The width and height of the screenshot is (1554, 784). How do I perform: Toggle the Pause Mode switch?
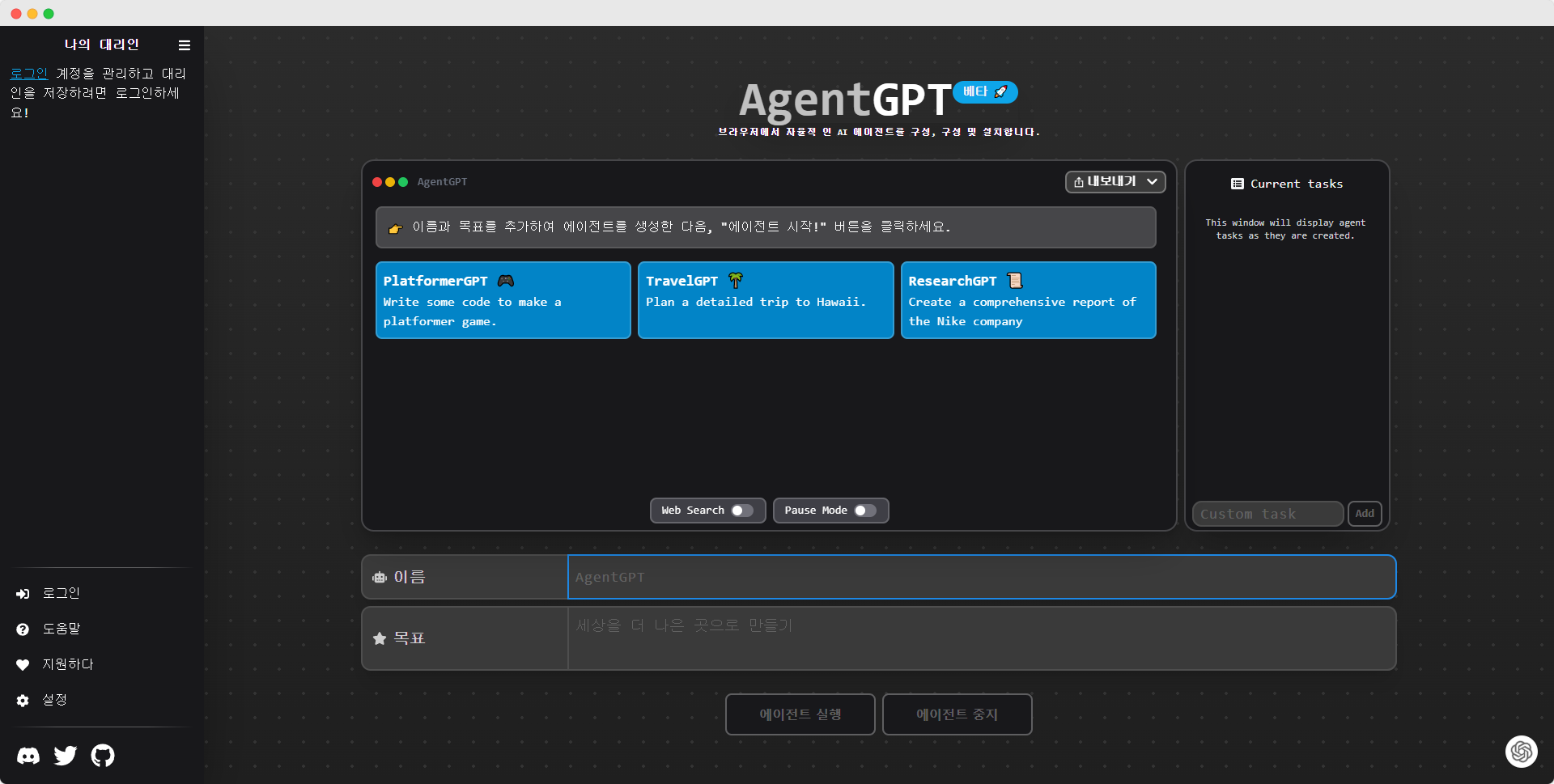(x=865, y=511)
